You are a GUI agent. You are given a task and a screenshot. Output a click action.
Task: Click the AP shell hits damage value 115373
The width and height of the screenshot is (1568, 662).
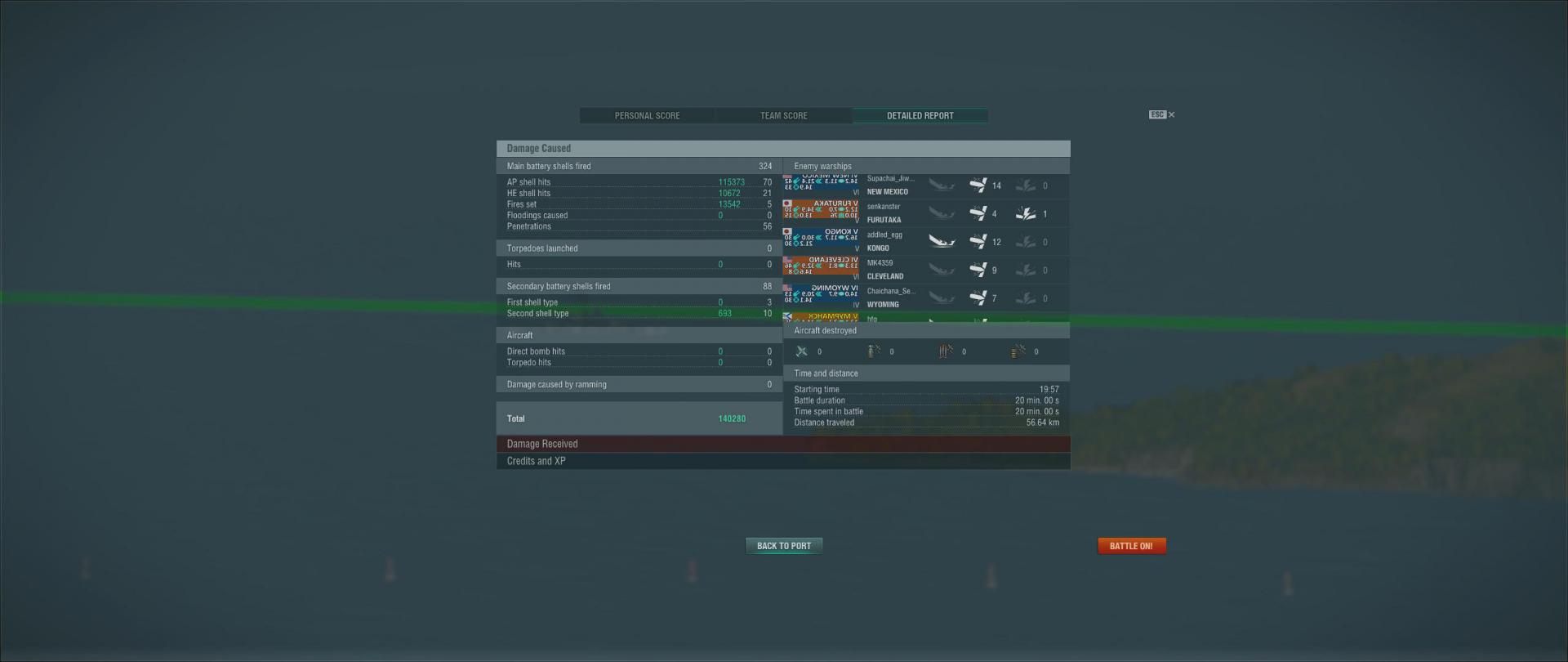pos(731,182)
